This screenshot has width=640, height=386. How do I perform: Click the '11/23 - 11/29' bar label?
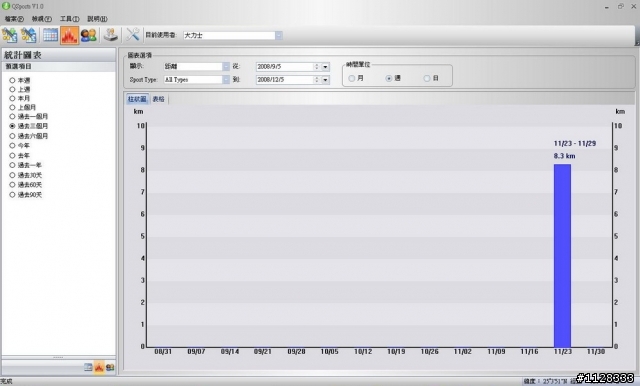click(575, 144)
